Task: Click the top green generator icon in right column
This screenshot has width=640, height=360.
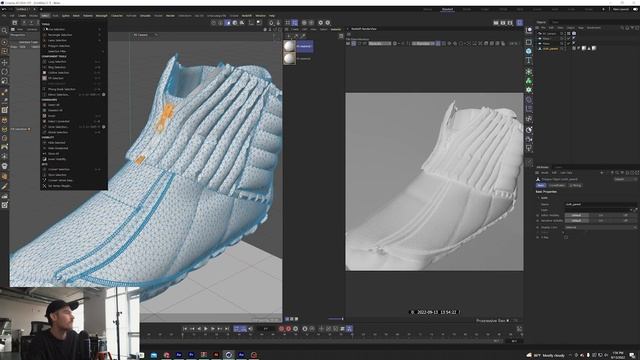Action: coord(529,72)
